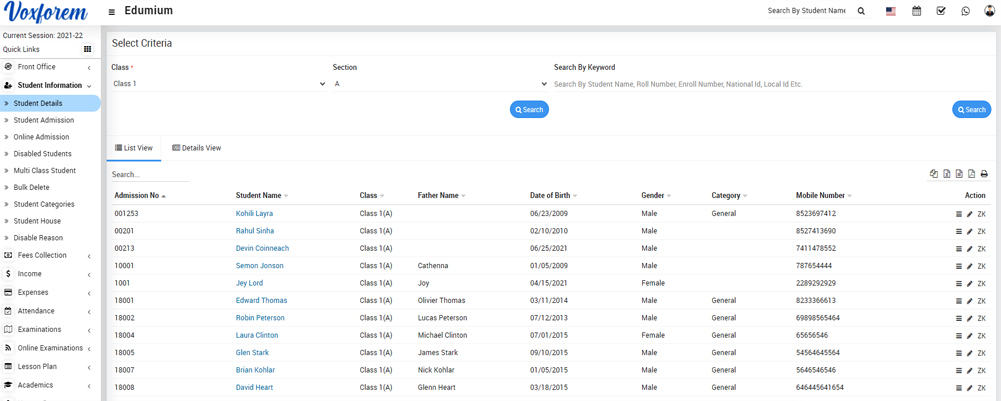Click the print icon above the table

pyautogui.click(x=984, y=174)
